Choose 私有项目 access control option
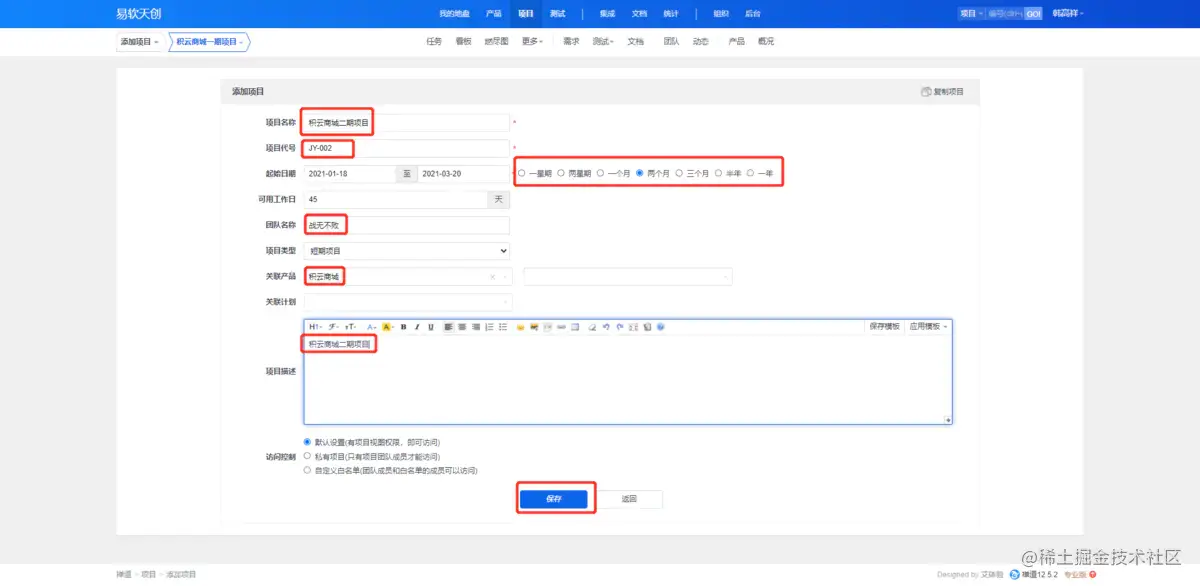Screen dimensions: 1200x586 (x=307, y=455)
